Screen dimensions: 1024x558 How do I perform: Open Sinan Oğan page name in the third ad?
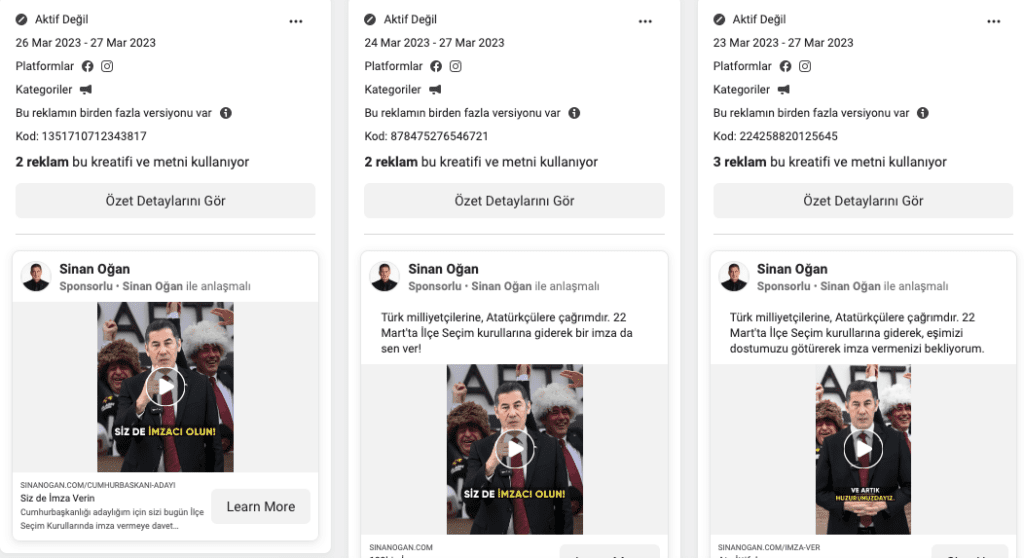point(792,269)
